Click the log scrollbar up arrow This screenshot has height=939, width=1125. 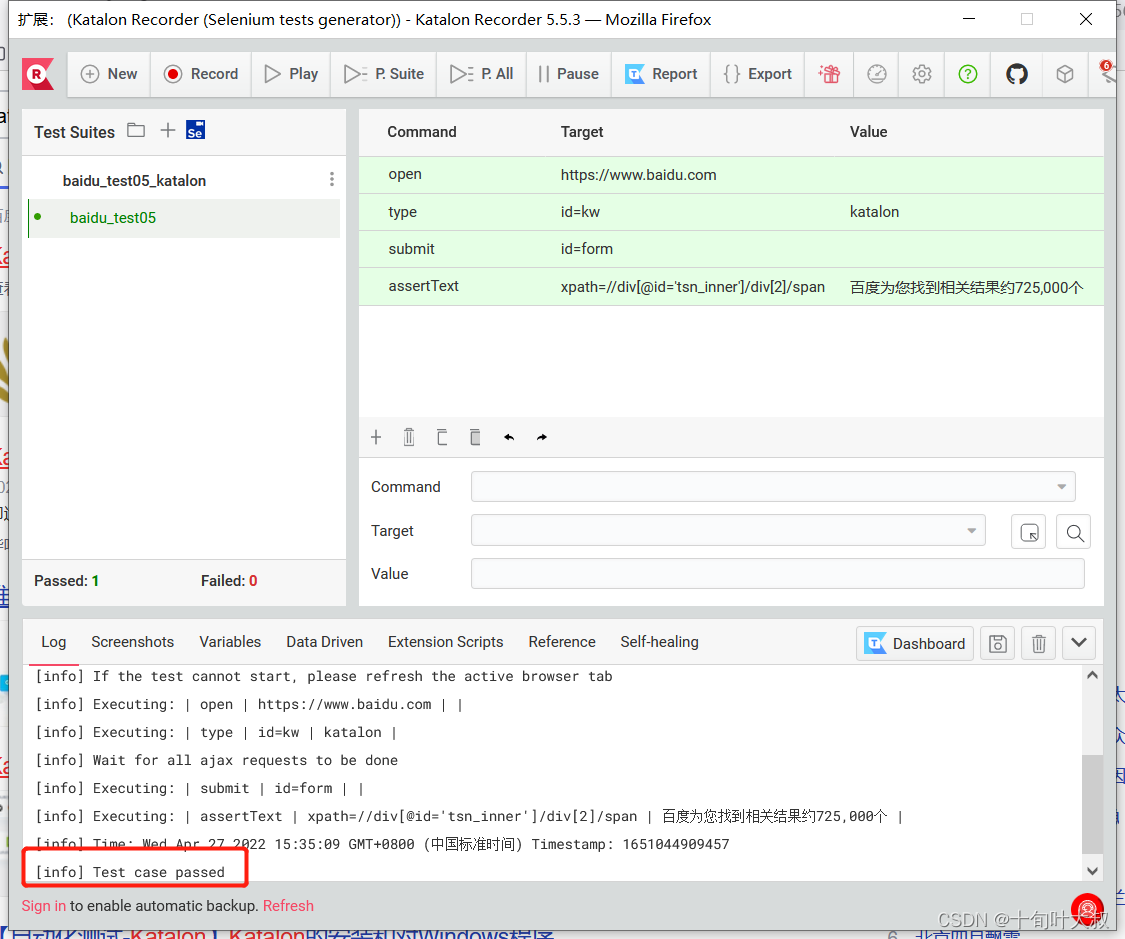[1092, 675]
